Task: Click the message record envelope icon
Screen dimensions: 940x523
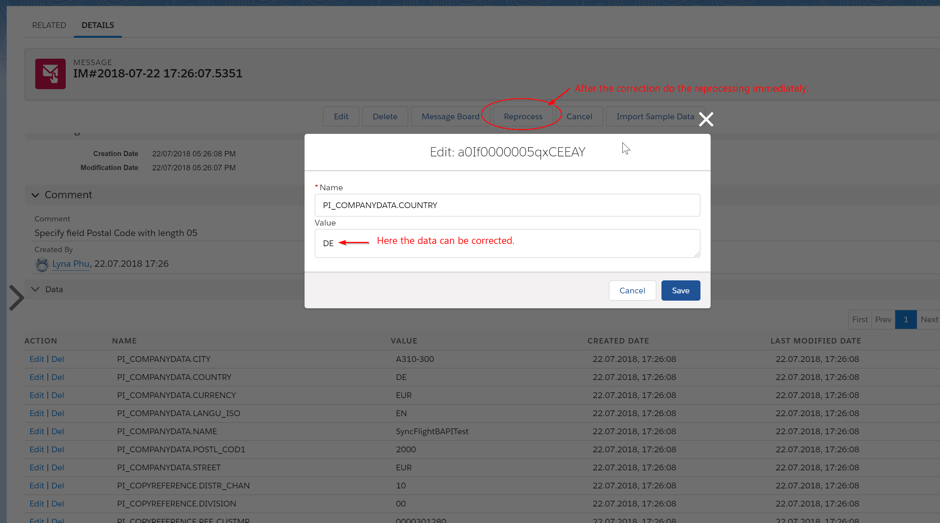Action: tap(50, 74)
